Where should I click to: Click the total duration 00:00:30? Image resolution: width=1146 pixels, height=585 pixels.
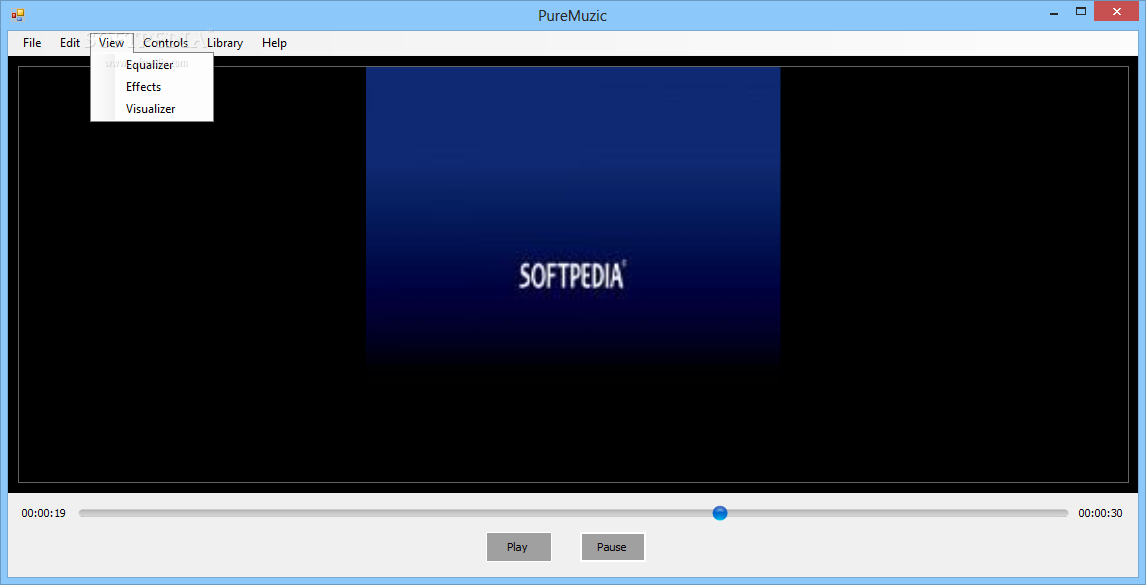coord(1100,513)
